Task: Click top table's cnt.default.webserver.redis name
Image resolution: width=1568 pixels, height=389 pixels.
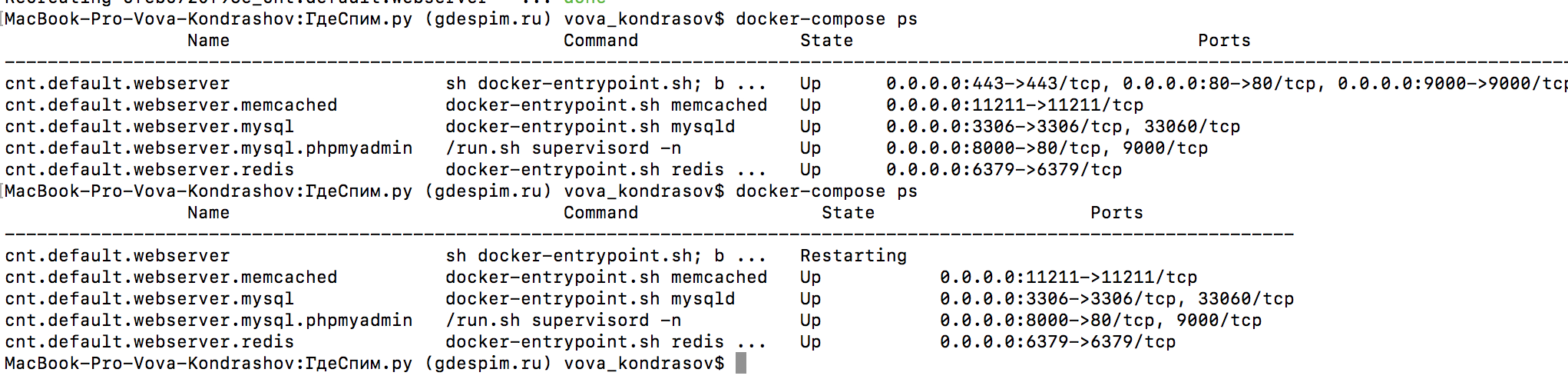Action: click(x=150, y=169)
